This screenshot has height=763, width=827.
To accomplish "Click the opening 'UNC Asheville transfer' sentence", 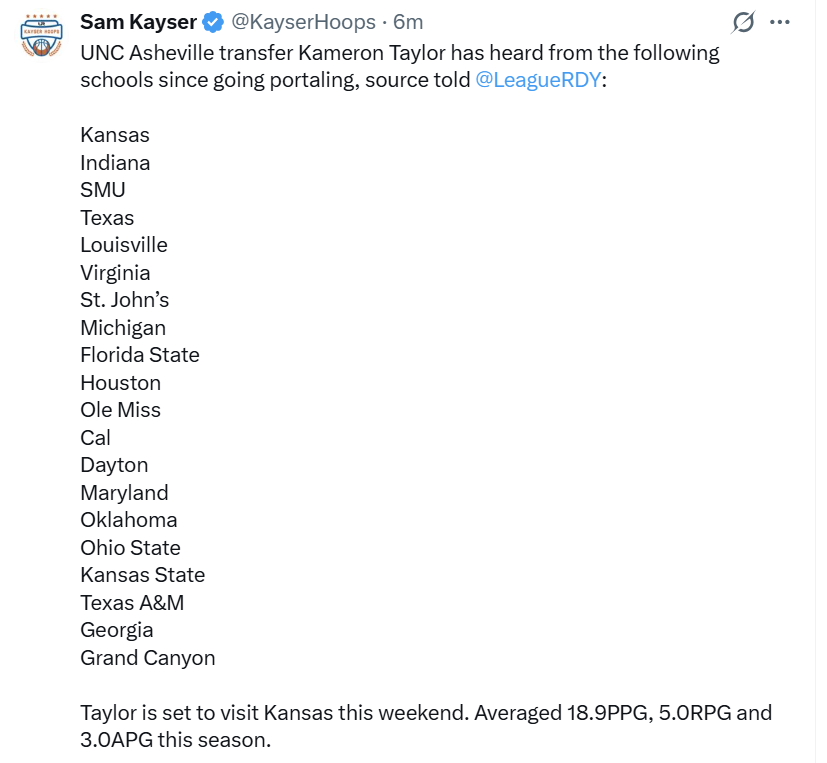I will (400, 53).
